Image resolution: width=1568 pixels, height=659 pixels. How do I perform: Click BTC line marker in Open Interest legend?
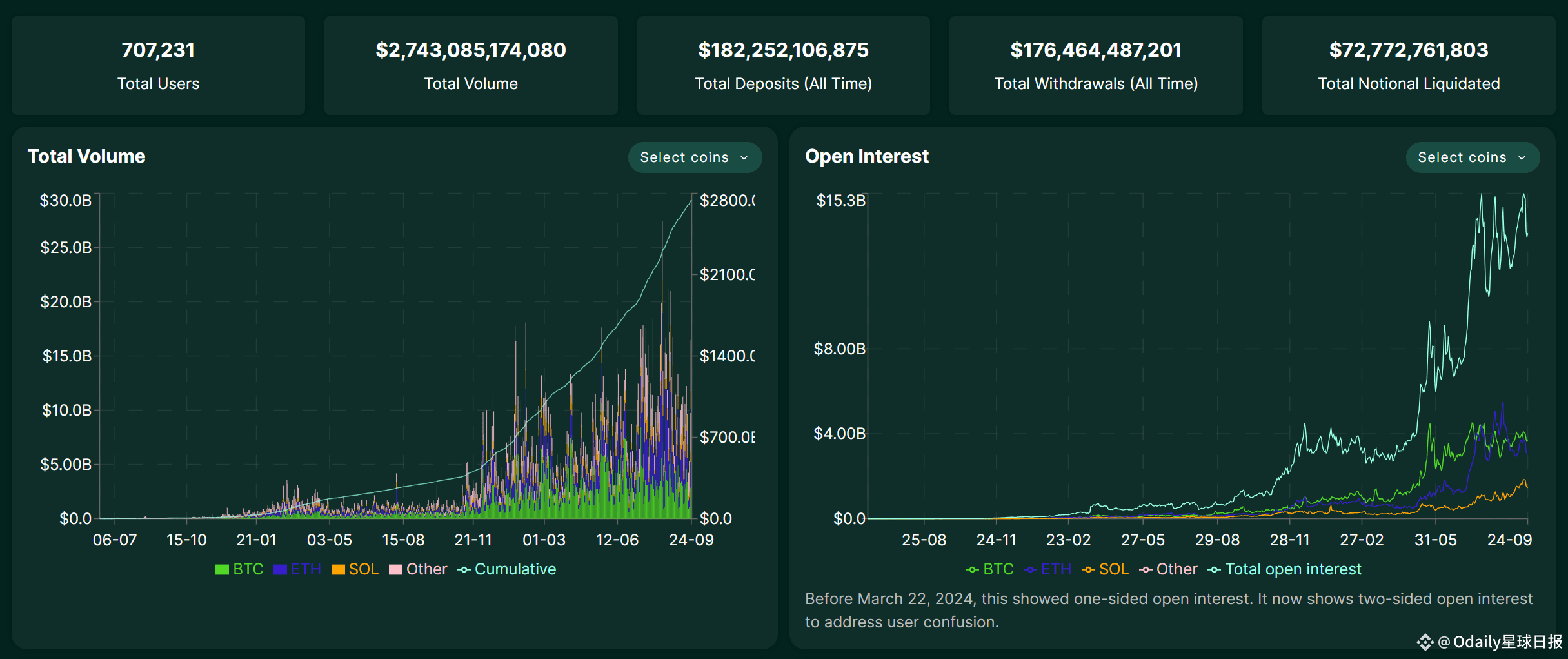click(x=972, y=569)
